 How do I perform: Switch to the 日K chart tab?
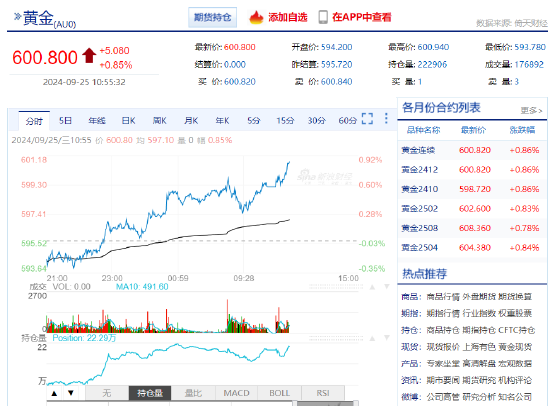click(128, 121)
